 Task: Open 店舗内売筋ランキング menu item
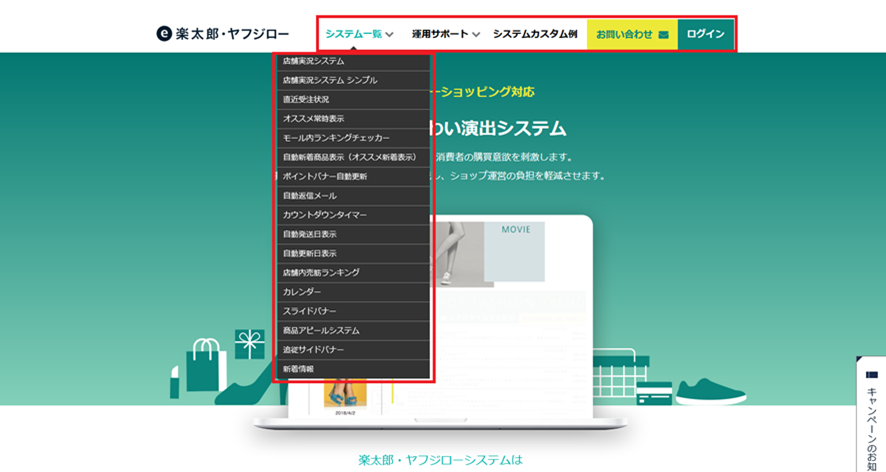pyautogui.click(x=353, y=272)
